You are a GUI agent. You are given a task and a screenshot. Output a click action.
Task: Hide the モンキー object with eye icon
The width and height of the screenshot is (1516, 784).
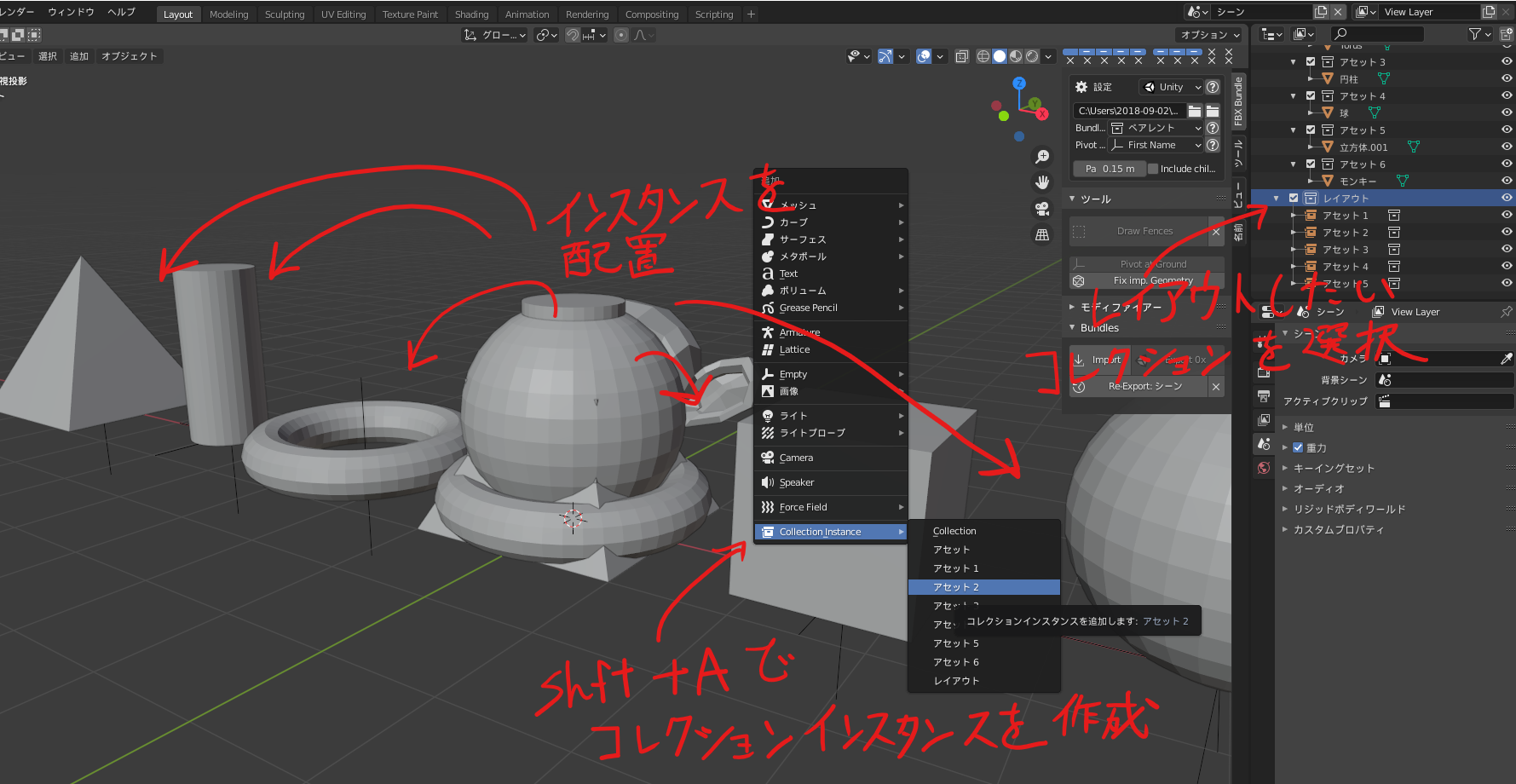coord(1506,181)
